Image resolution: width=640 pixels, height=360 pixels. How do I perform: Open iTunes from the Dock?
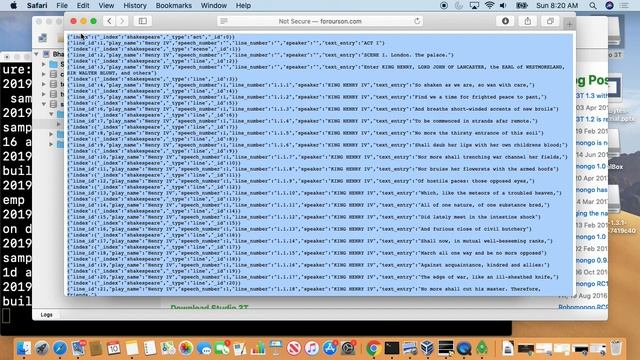pos(312,348)
